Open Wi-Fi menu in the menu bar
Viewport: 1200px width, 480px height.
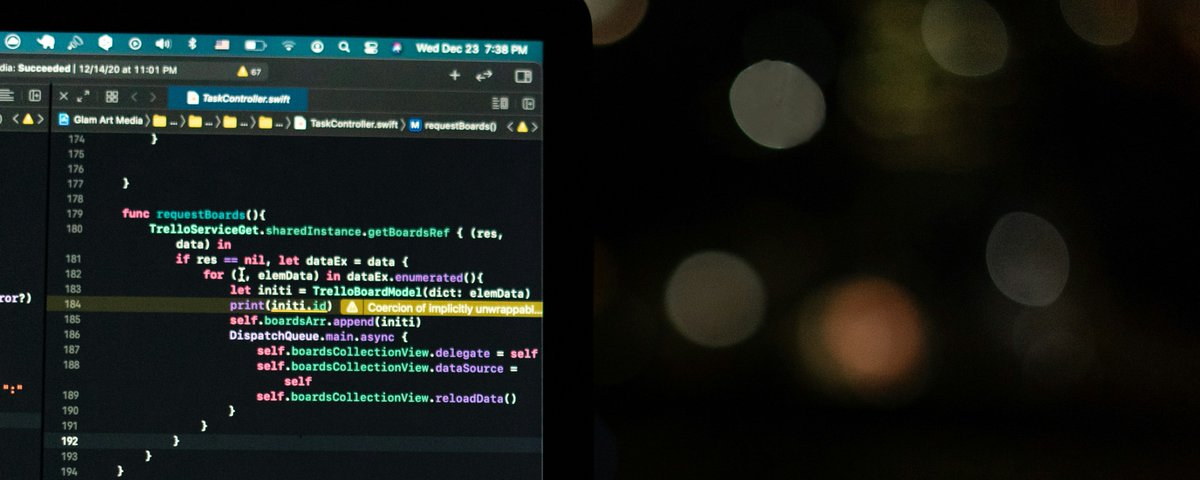click(289, 46)
